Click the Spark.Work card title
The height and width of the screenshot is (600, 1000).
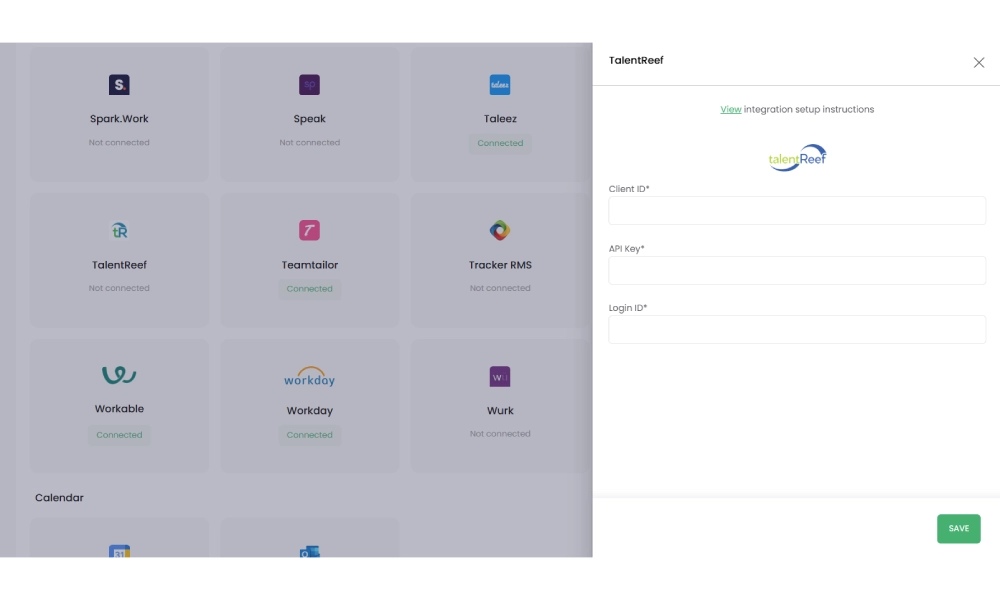[119, 119]
